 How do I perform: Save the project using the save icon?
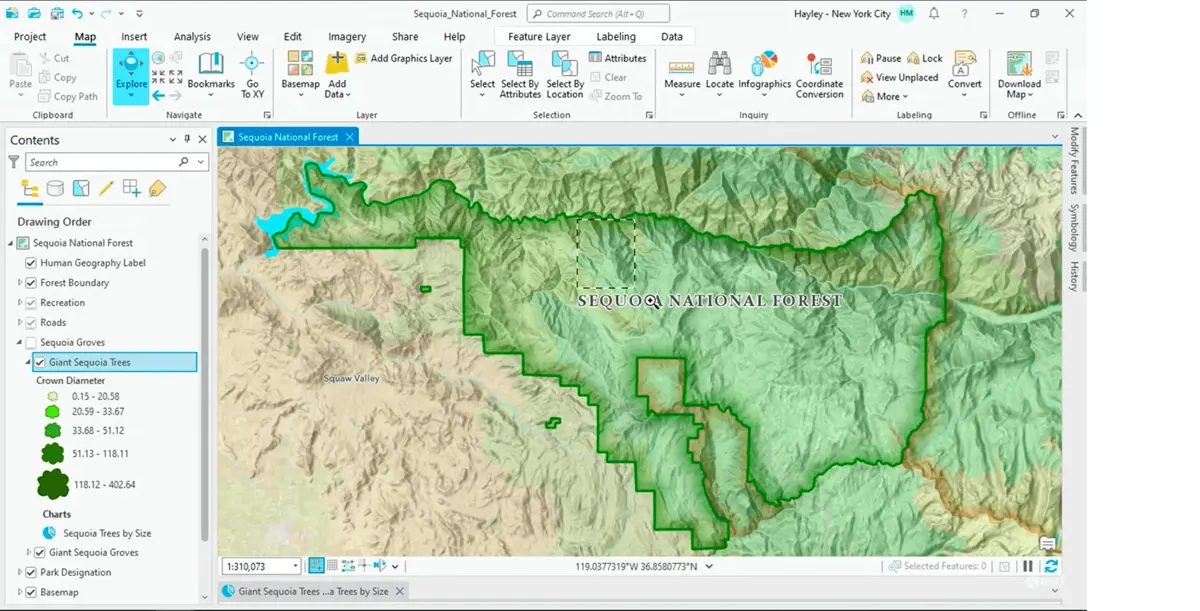click(56, 13)
